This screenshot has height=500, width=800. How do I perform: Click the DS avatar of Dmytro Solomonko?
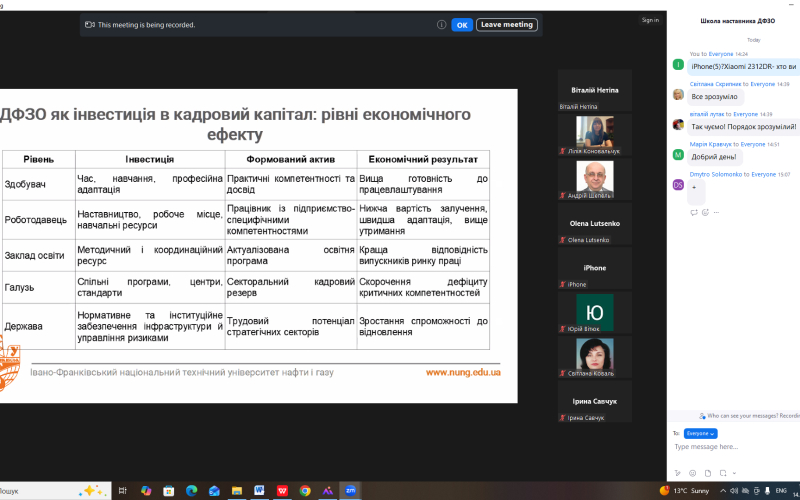coord(678,185)
